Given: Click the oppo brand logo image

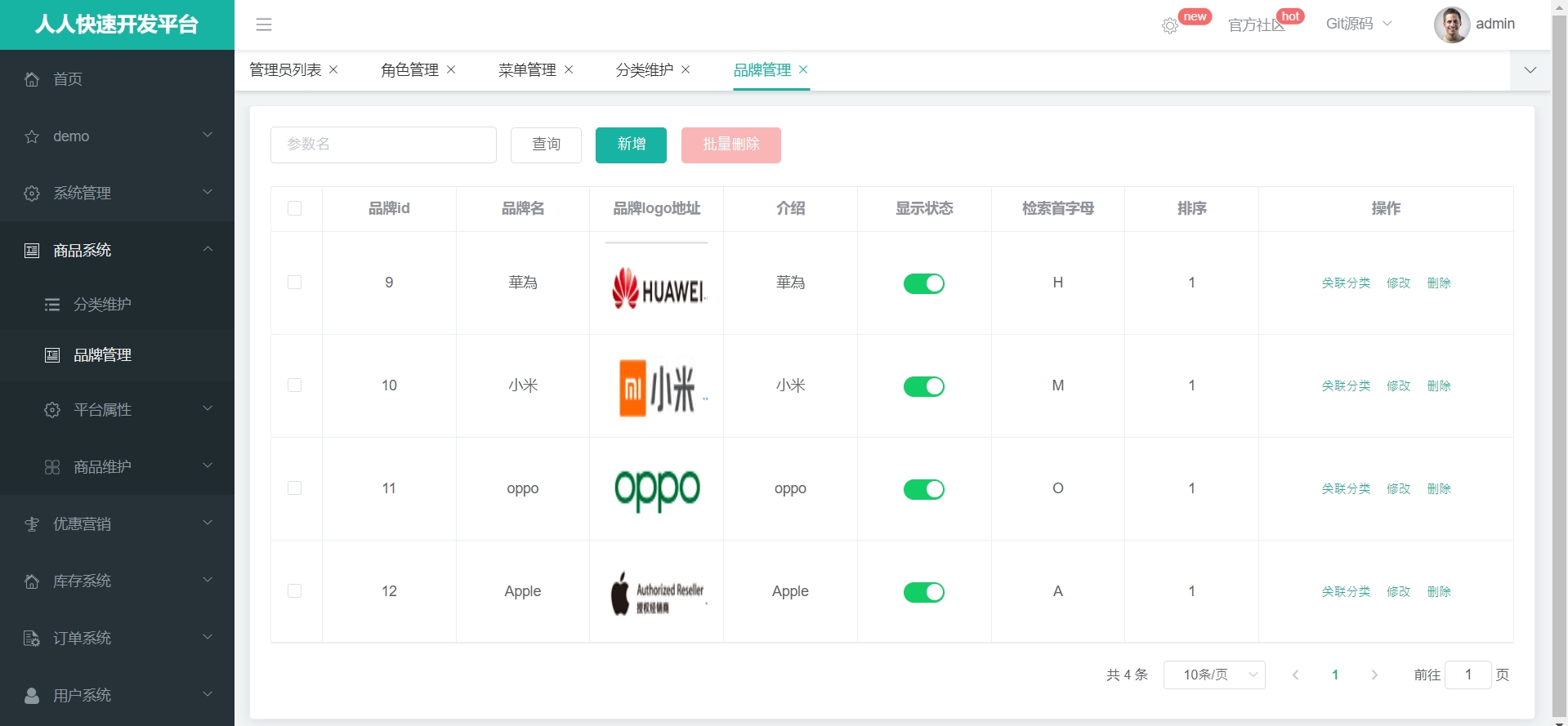Looking at the screenshot, I should (x=657, y=490).
